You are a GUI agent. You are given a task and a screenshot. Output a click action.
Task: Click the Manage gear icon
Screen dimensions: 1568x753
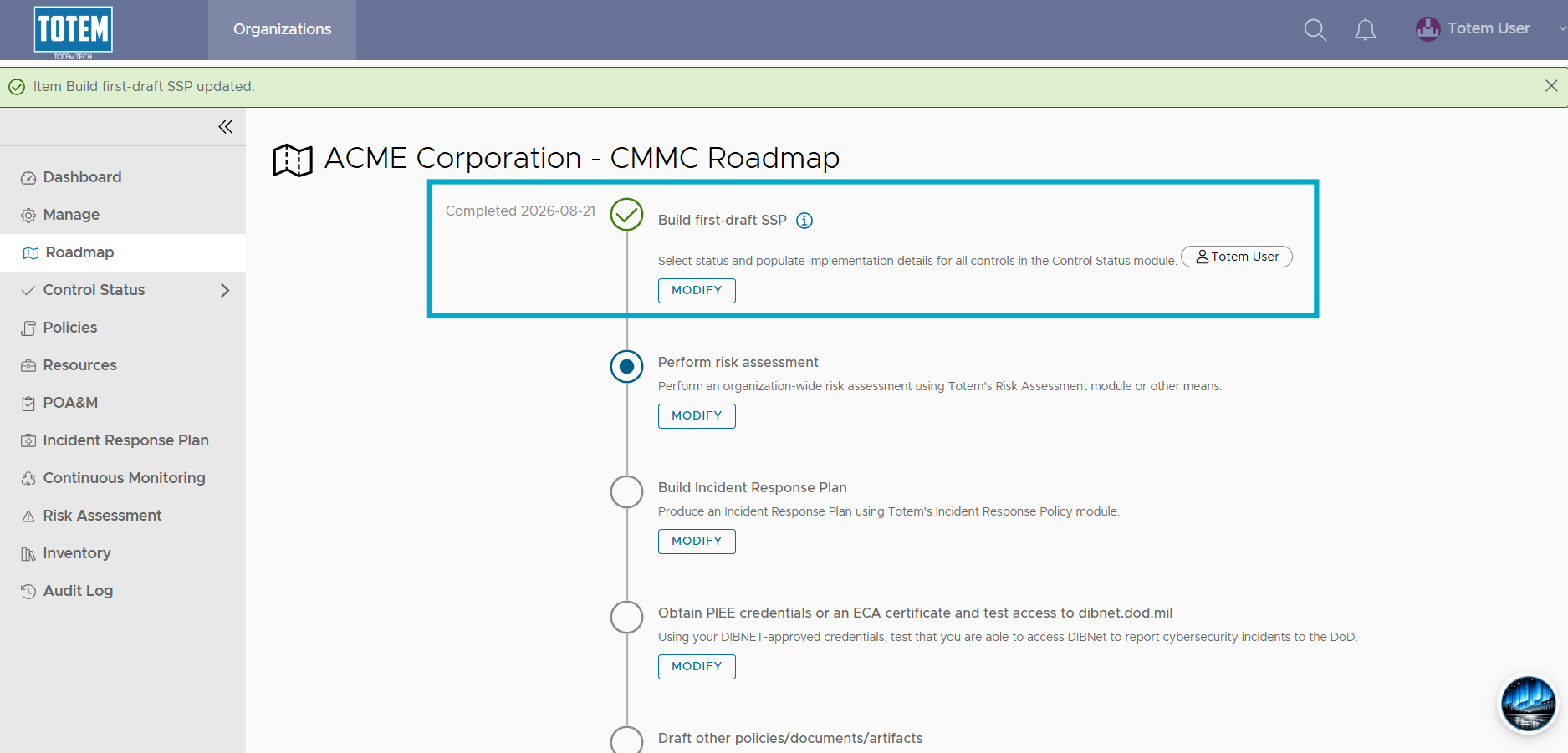[x=28, y=216]
